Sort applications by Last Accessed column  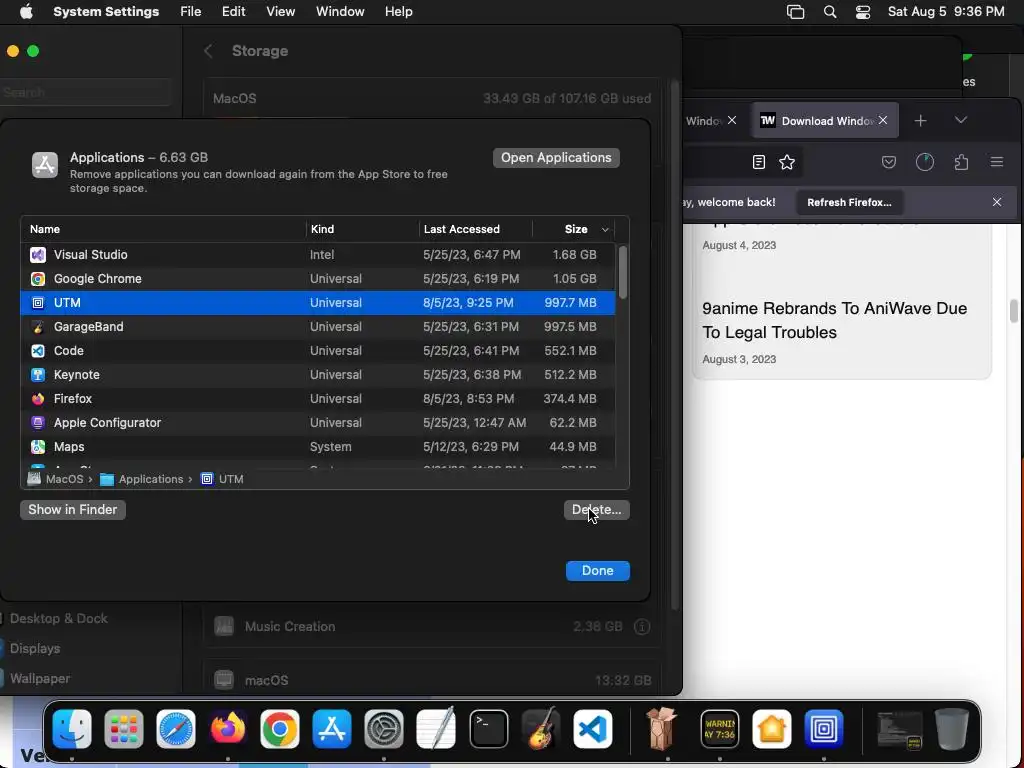(x=462, y=229)
